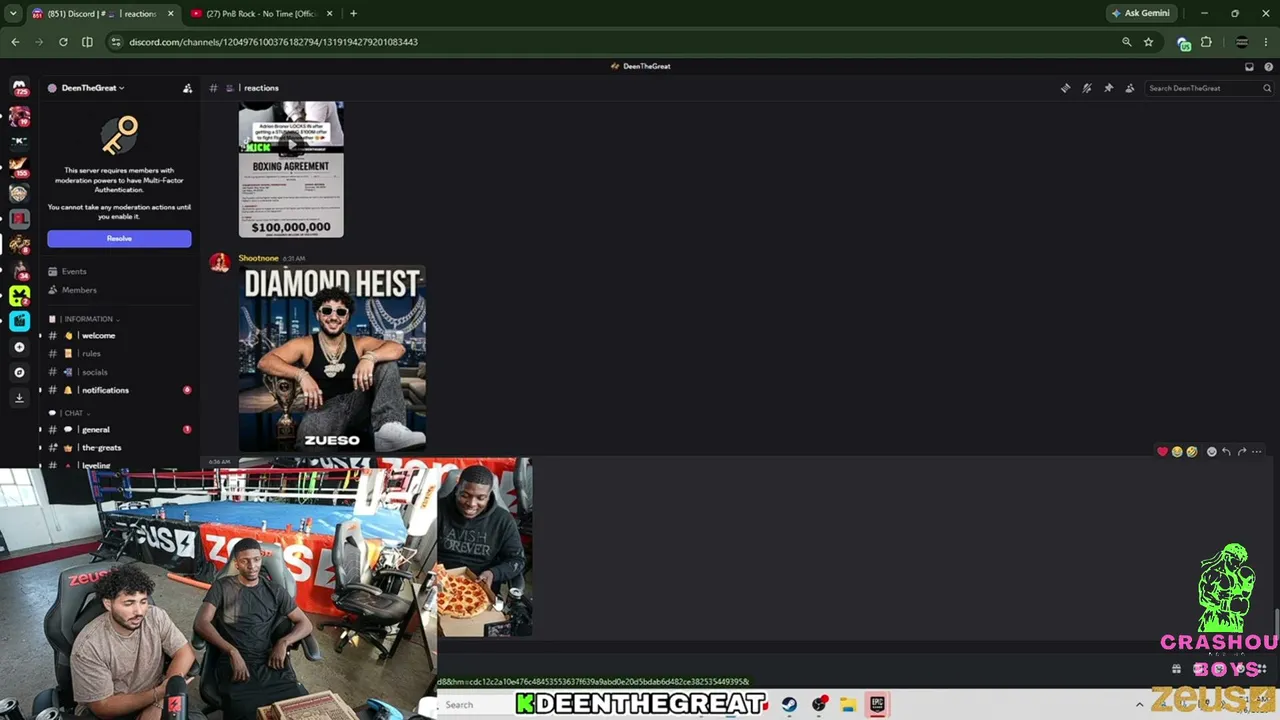The image size is (1280, 720).
Task: Open File Explorer from the taskbar
Action: click(x=848, y=705)
